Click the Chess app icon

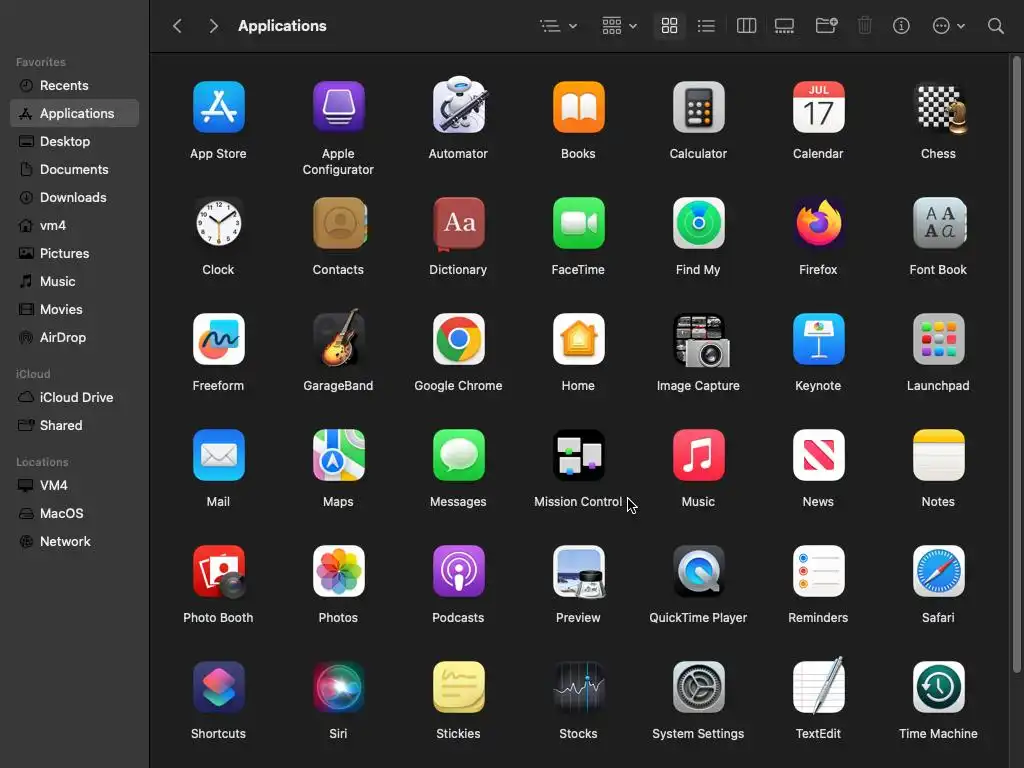[938, 108]
